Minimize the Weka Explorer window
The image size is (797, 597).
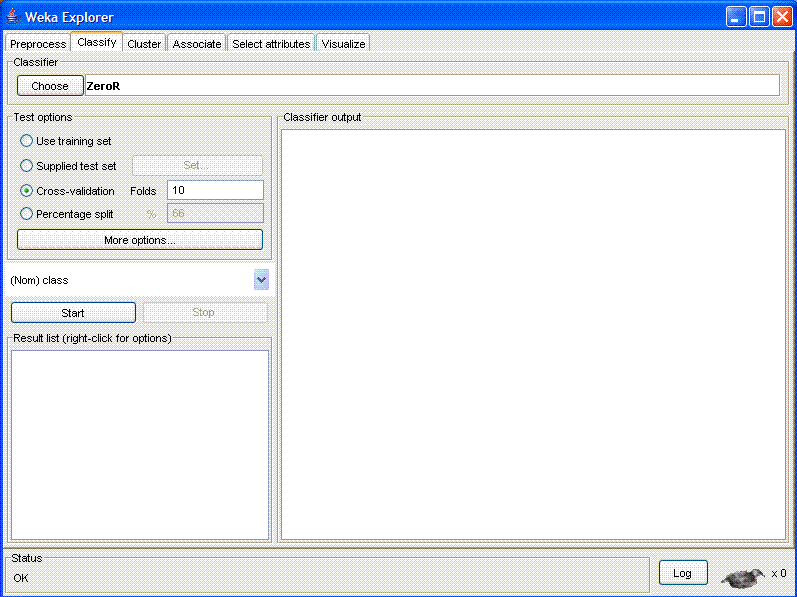[735, 17]
